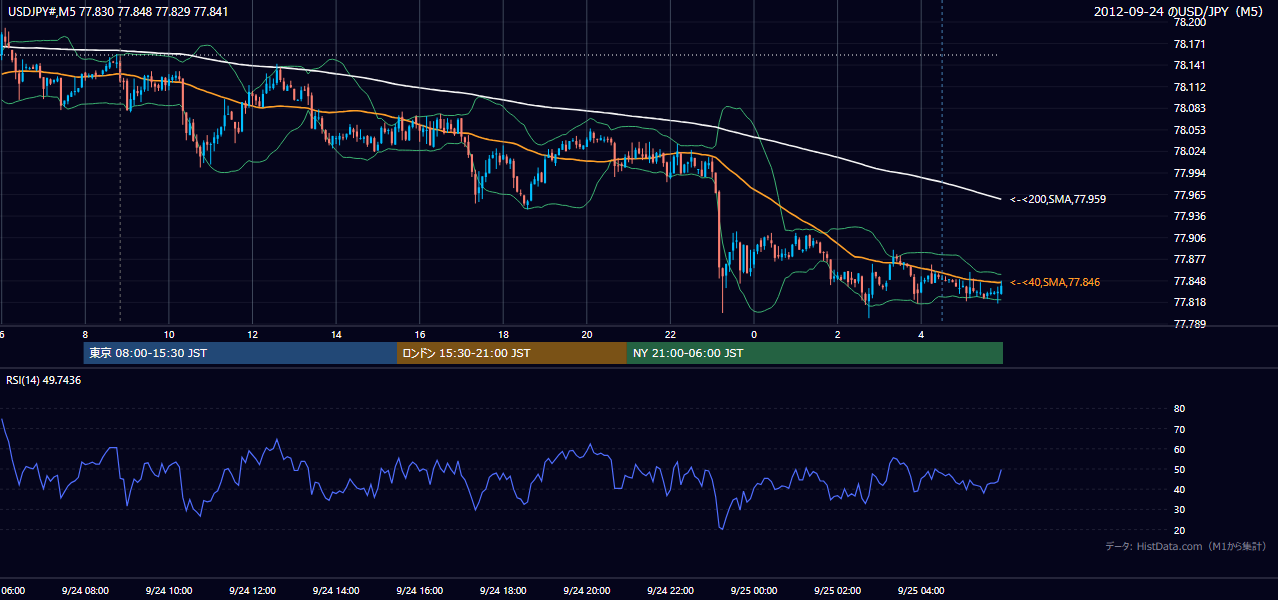Click price axis value 78.024
Screen dimensions: 1278x600
point(1188,152)
